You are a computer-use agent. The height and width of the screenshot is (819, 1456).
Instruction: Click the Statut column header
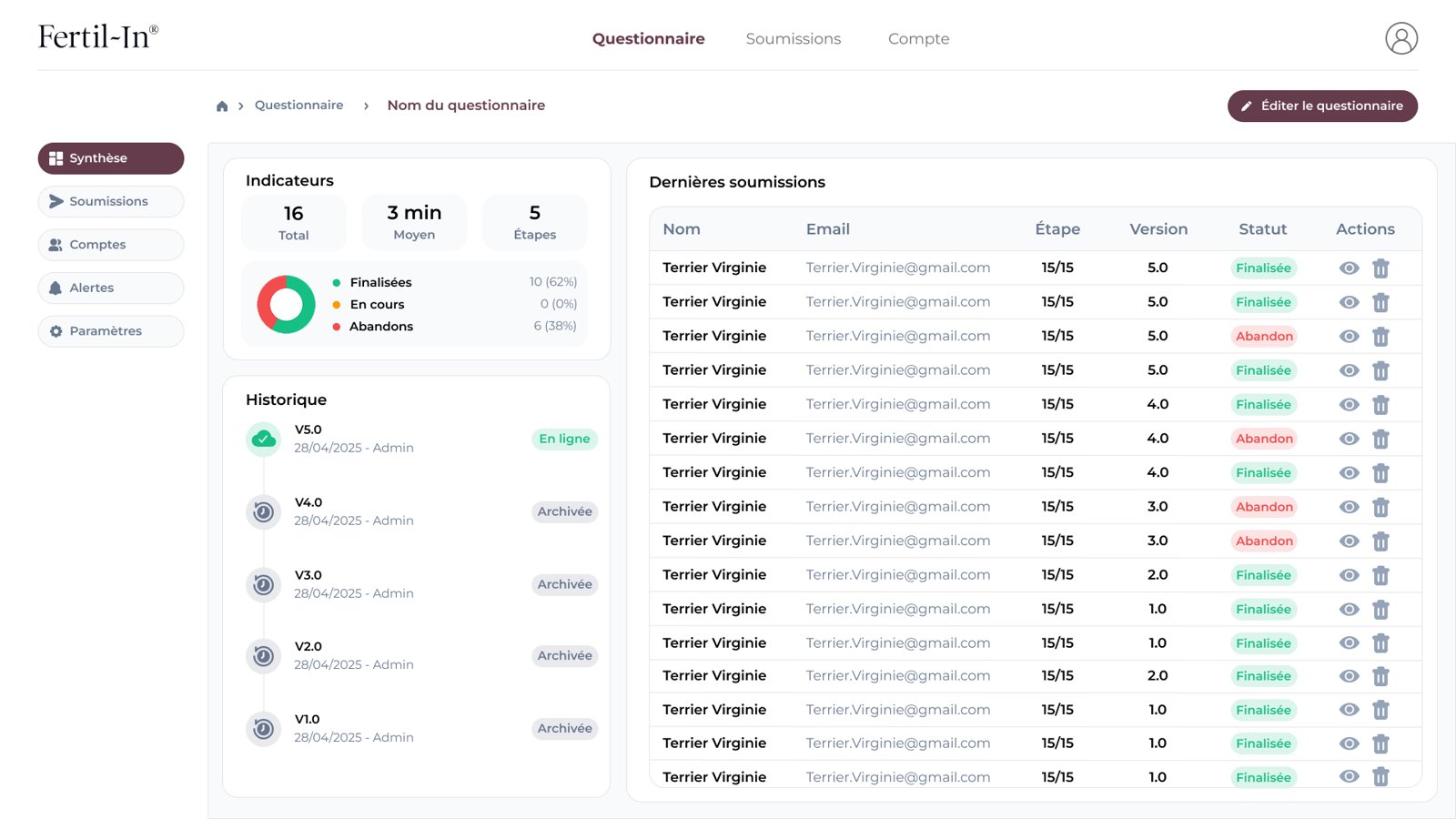point(1262,229)
